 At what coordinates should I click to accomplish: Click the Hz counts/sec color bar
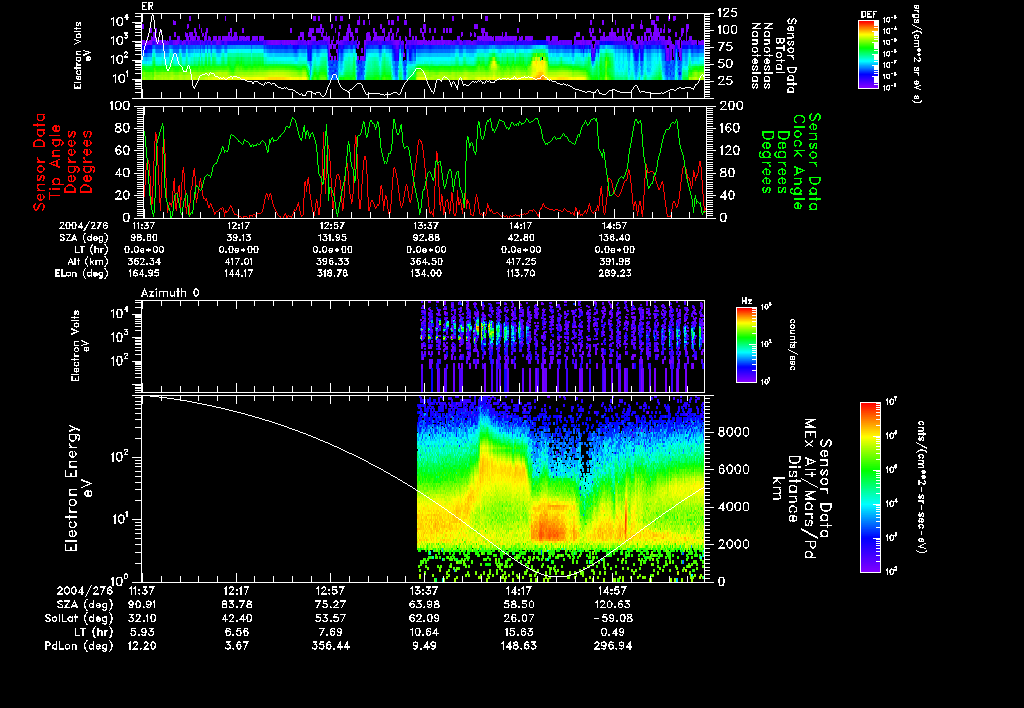746,344
